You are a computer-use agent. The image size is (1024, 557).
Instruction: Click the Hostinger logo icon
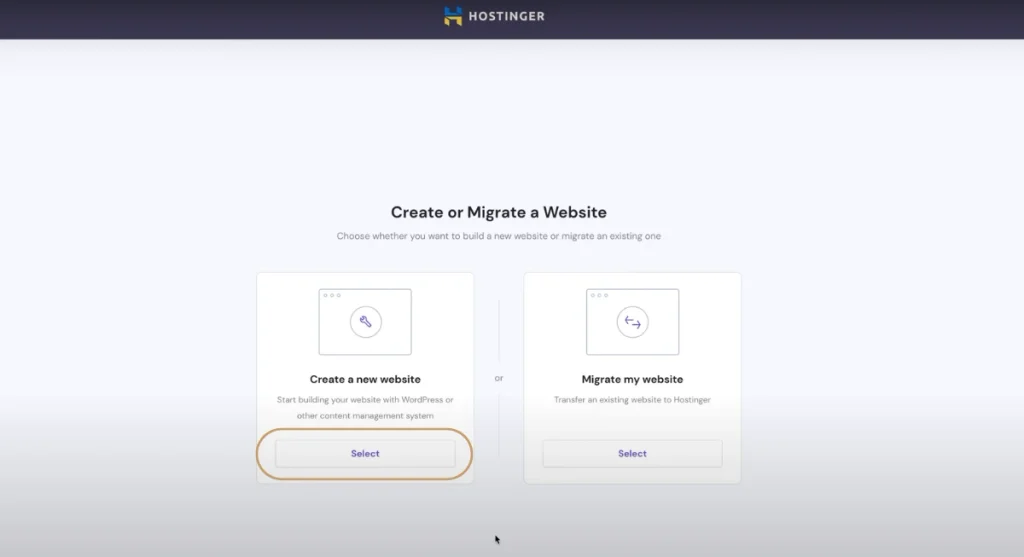453,16
